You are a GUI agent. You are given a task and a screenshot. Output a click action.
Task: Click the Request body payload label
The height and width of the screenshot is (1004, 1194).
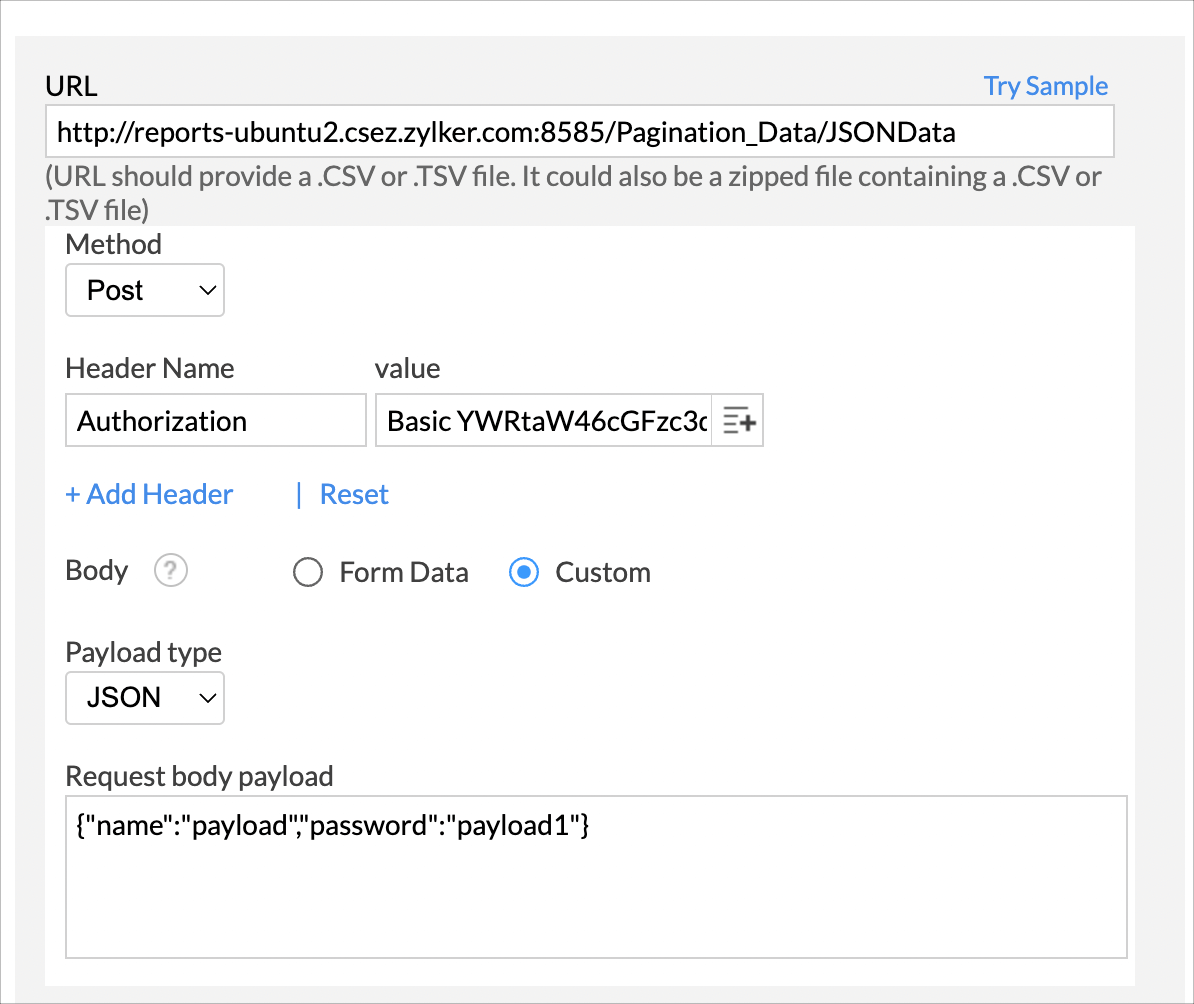pyautogui.click(x=199, y=776)
